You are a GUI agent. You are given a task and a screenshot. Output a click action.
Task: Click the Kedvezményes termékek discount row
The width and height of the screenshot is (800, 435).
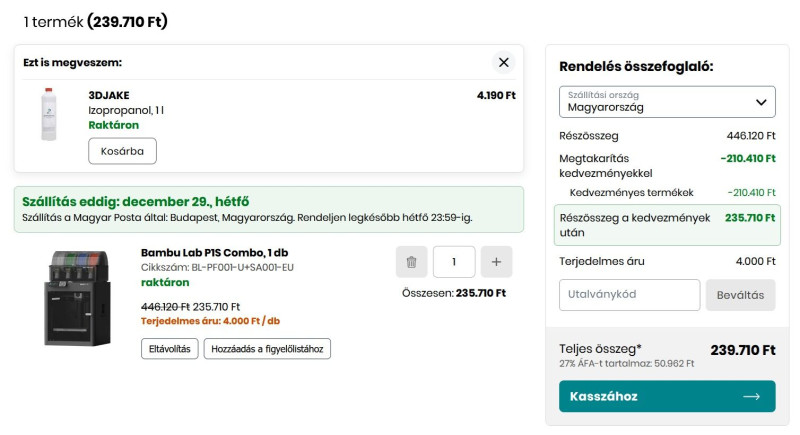pyautogui.click(x=667, y=192)
